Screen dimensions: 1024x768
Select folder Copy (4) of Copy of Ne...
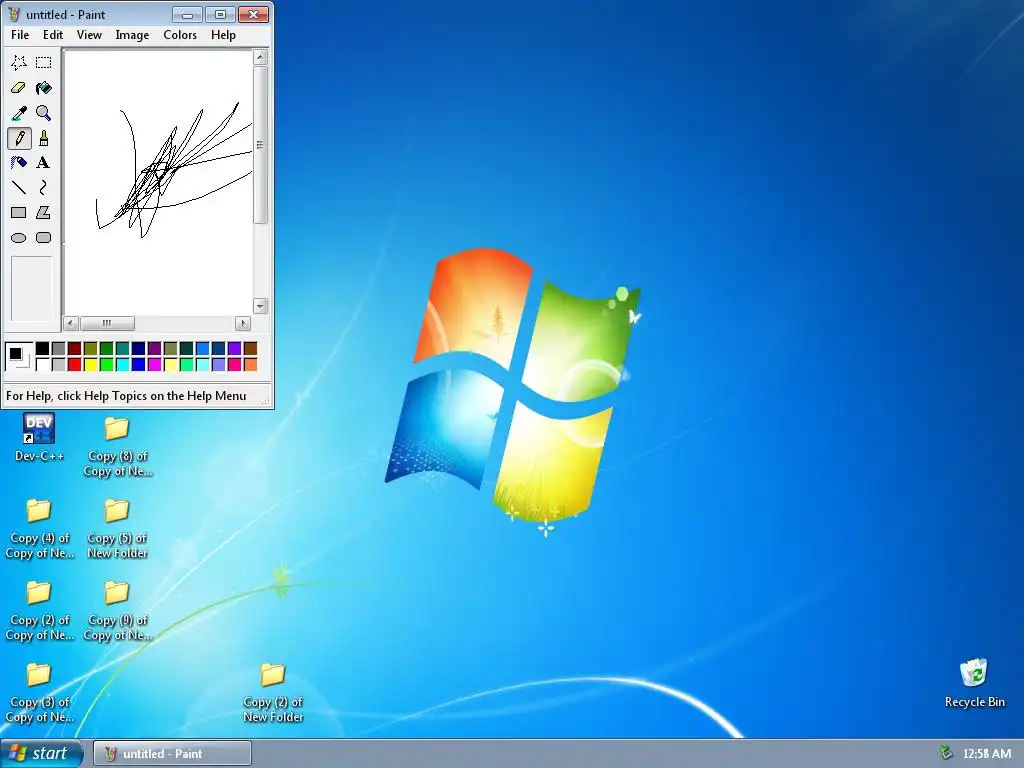point(39,529)
